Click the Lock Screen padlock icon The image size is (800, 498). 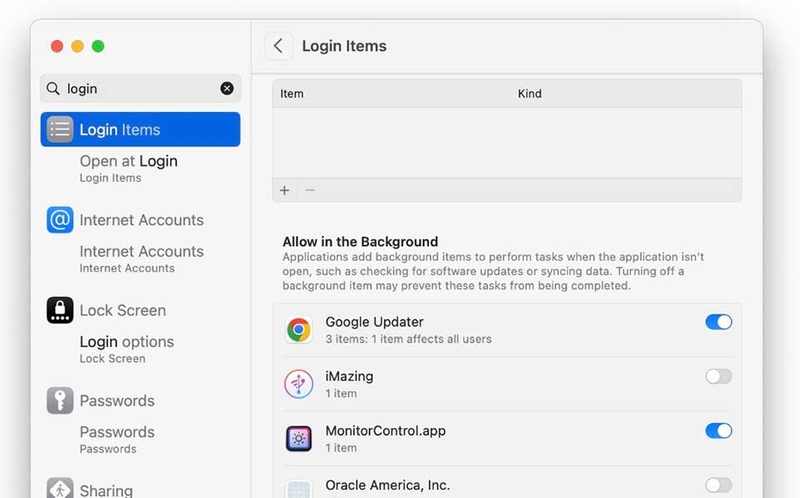pyautogui.click(x=60, y=310)
